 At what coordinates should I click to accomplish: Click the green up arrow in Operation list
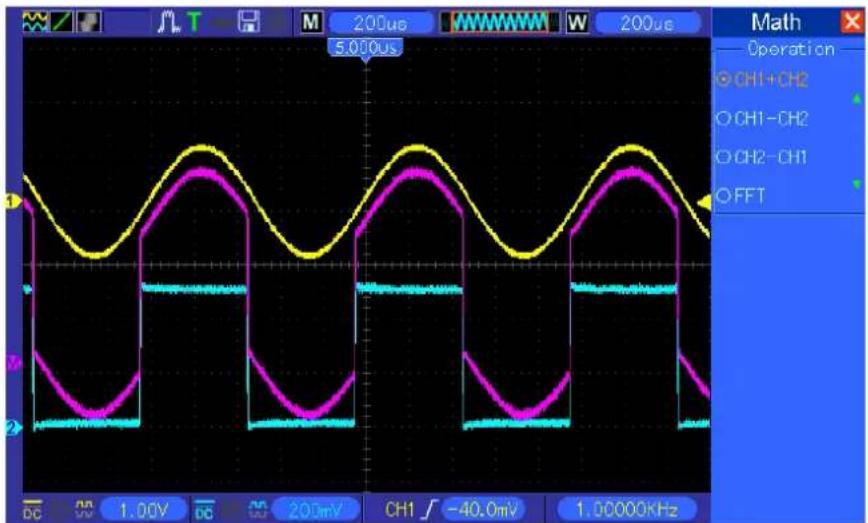point(857,99)
